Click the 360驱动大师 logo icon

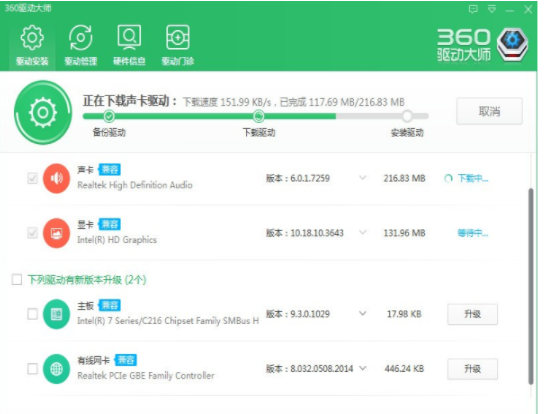513,45
